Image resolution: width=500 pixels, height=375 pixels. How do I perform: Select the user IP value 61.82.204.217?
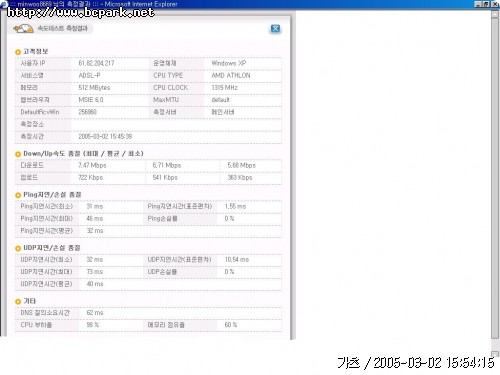pos(96,63)
